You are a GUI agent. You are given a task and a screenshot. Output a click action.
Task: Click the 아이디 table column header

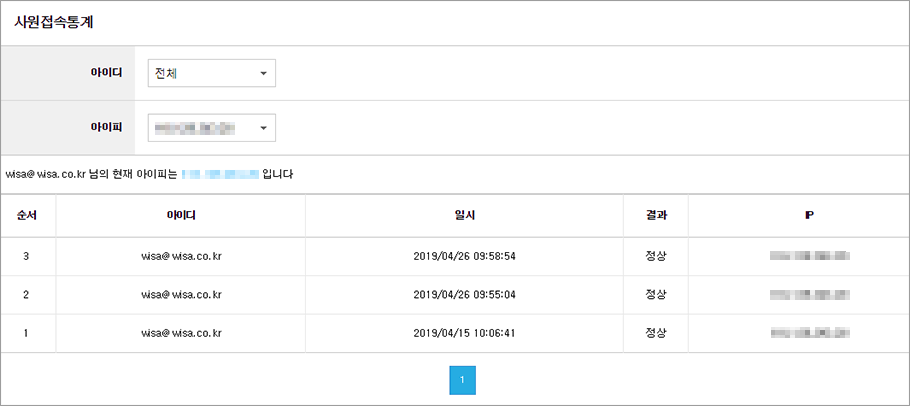pos(180,215)
